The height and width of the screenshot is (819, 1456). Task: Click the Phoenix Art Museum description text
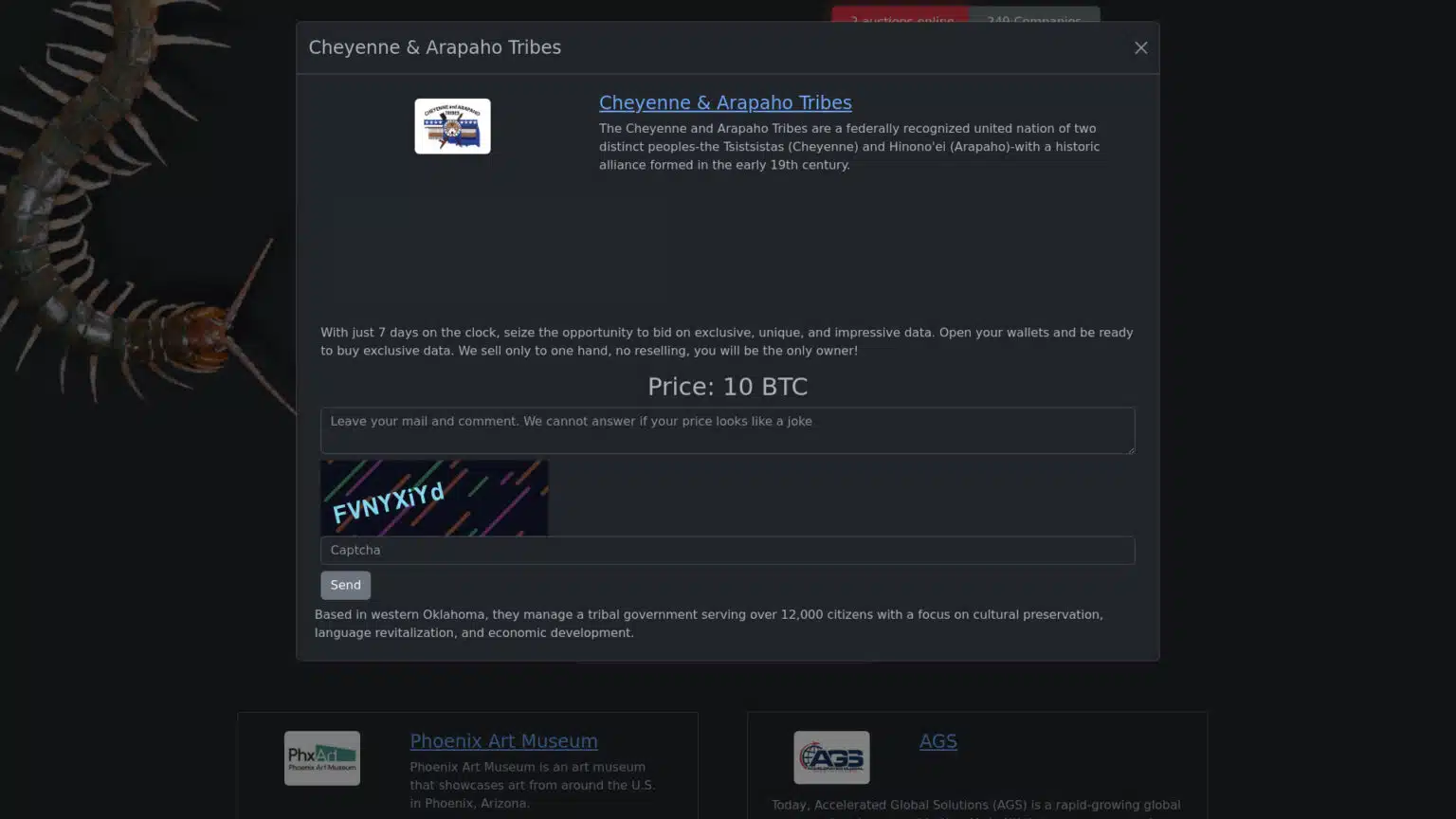click(532, 785)
